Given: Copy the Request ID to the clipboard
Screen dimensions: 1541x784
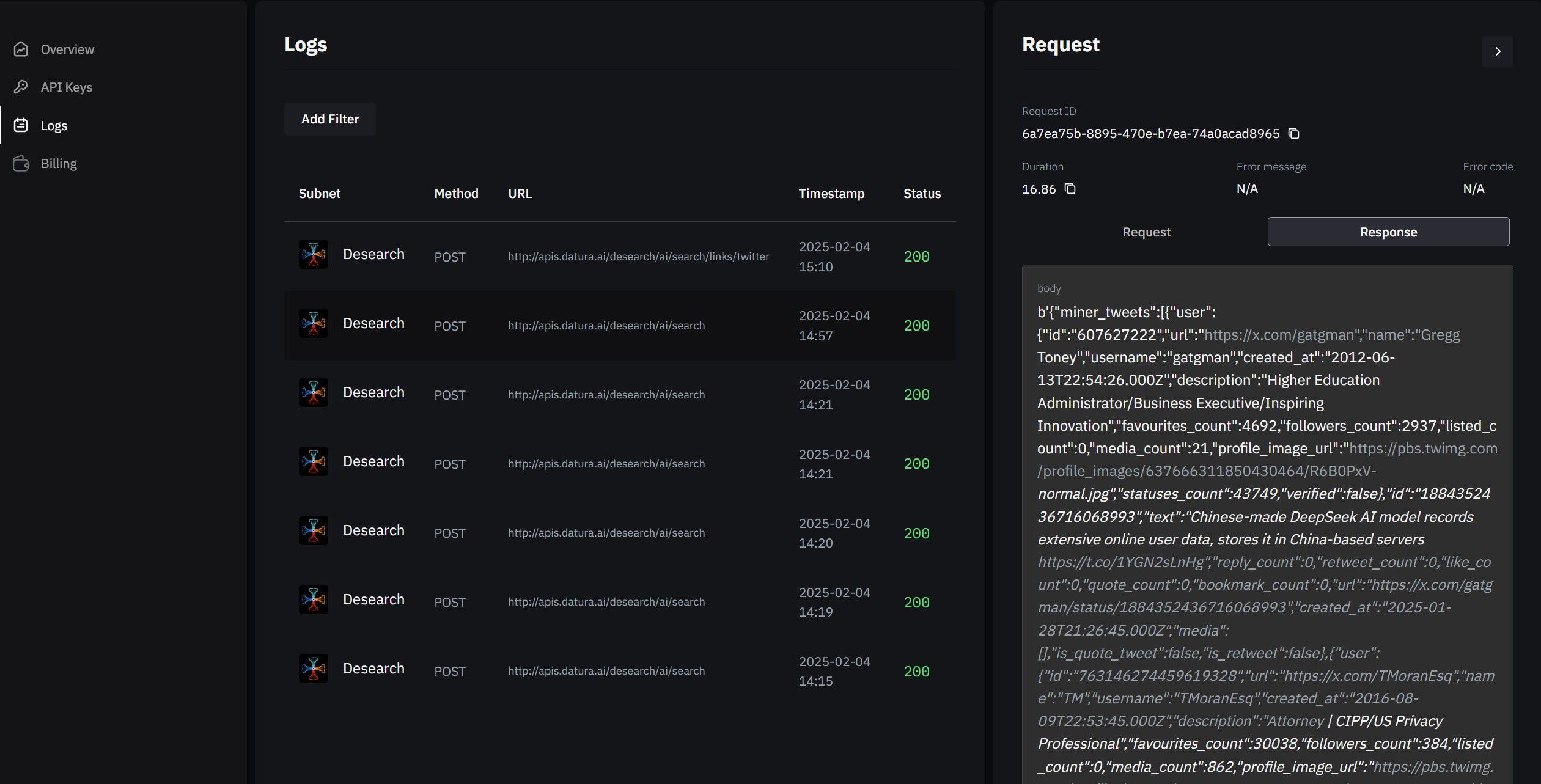Looking at the screenshot, I should point(1293,134).
